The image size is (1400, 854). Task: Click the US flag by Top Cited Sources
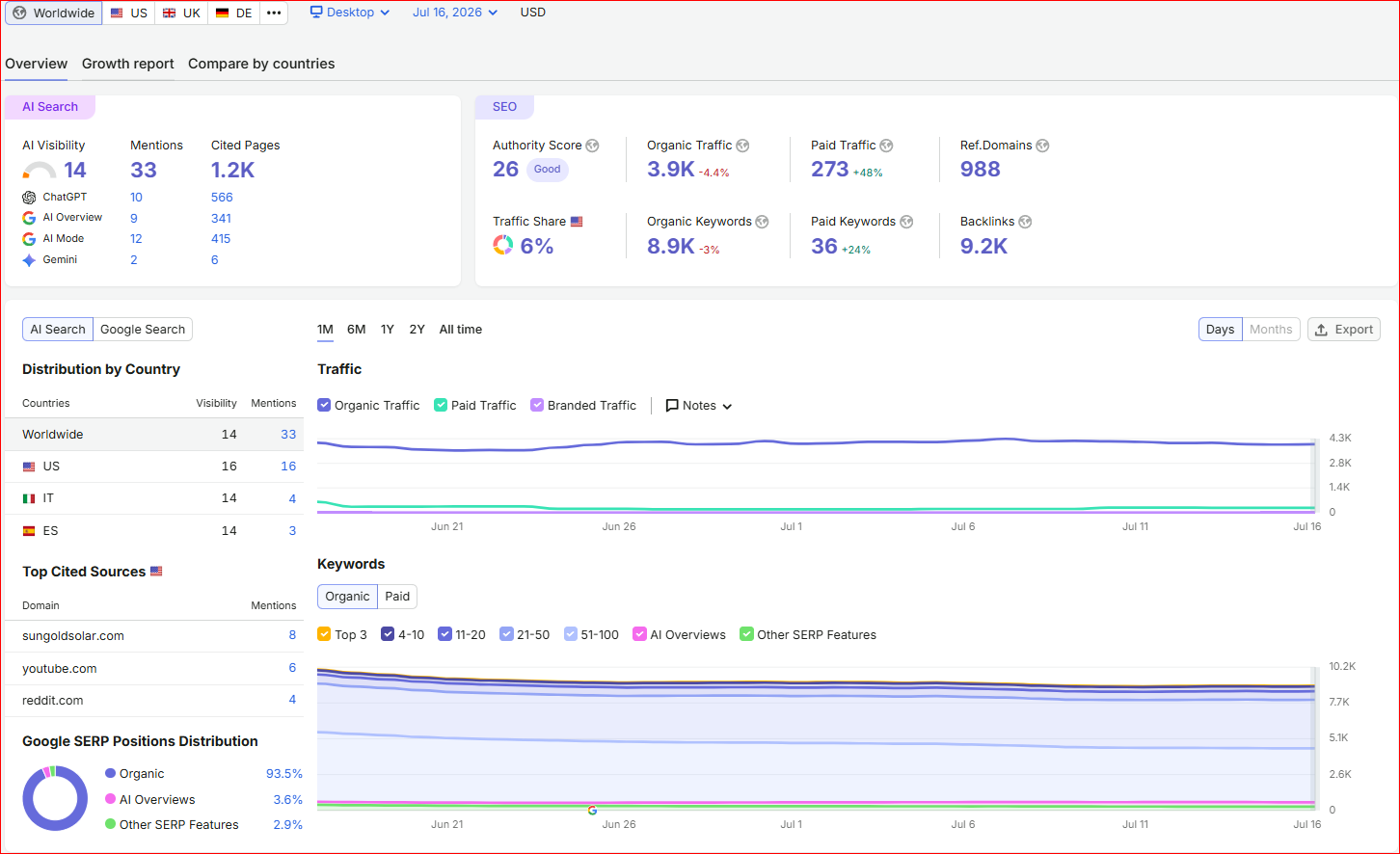(x=156, y=572)
